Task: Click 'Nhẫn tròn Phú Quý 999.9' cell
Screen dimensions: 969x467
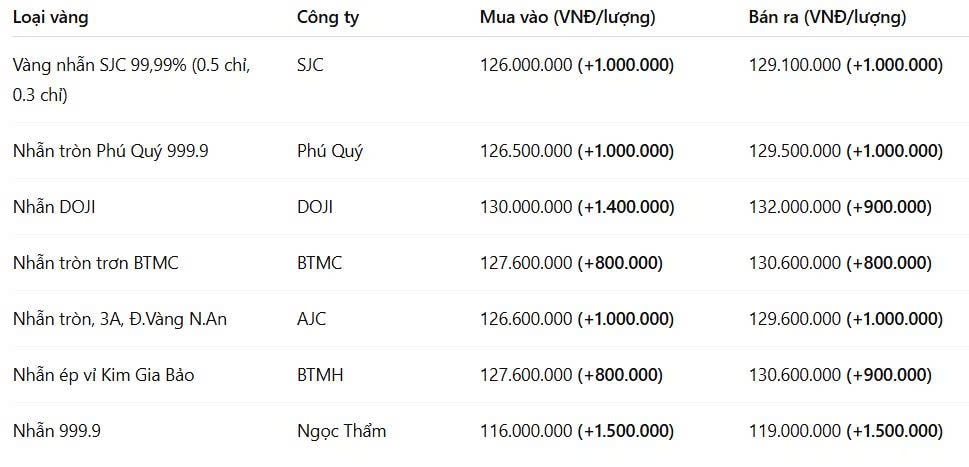Action: click(x=111, y=151)
